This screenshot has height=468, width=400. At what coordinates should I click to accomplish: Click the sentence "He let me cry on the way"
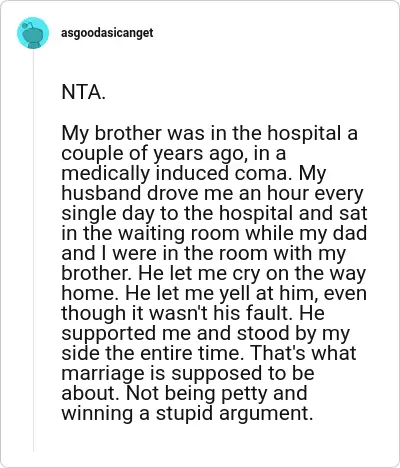tap(252, 274)
